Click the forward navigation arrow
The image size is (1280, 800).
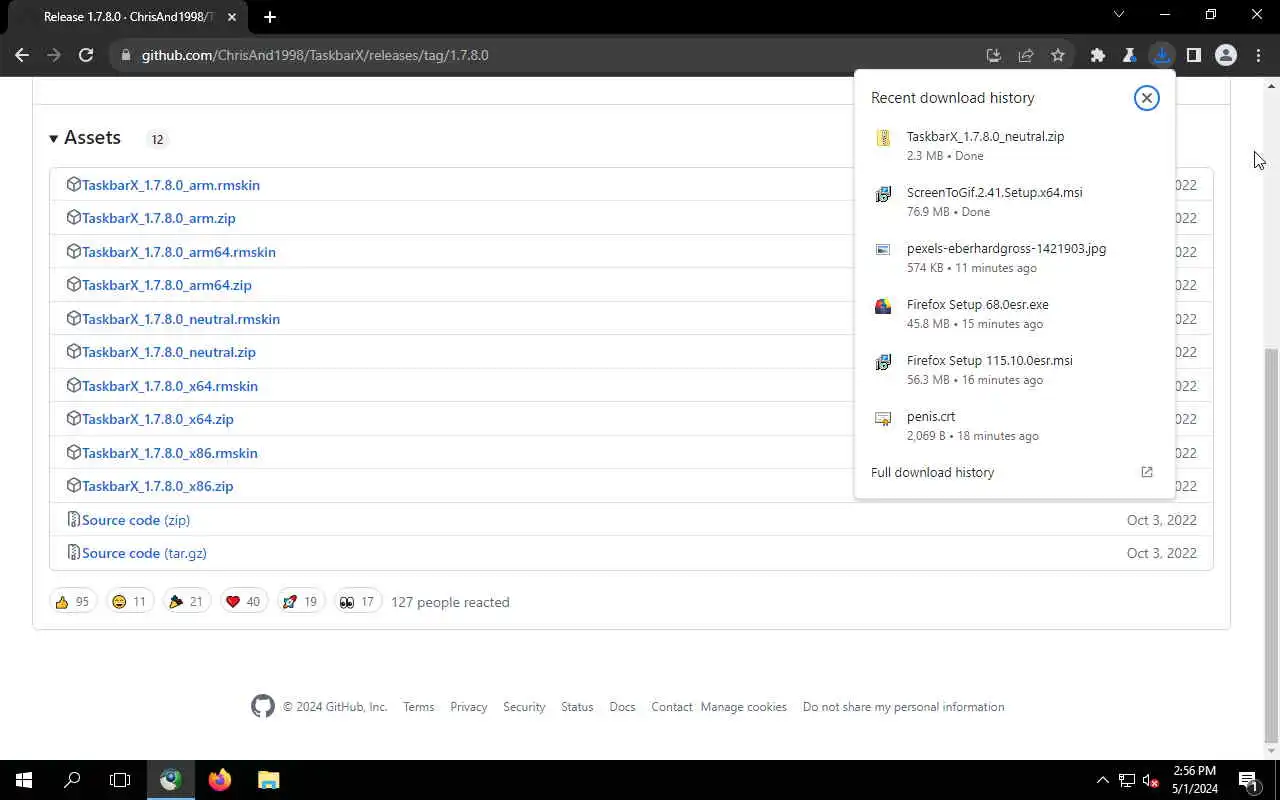click(54, 55)
